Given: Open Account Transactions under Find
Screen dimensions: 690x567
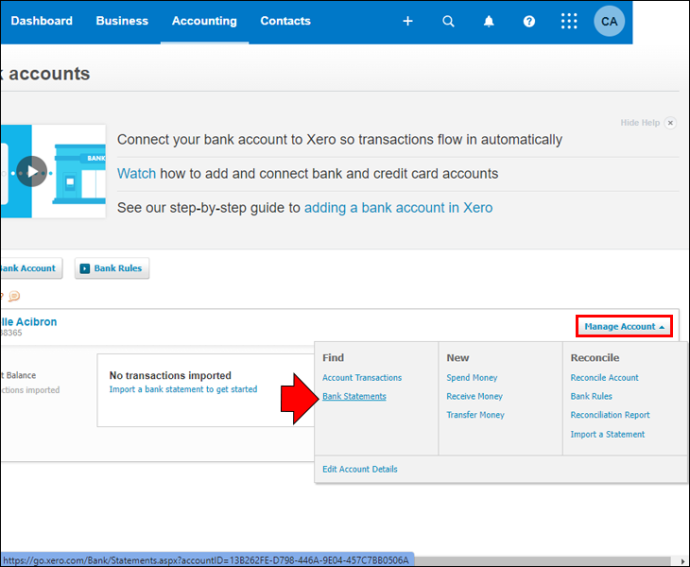Looking at the screenshot, I should coord(362,378).
